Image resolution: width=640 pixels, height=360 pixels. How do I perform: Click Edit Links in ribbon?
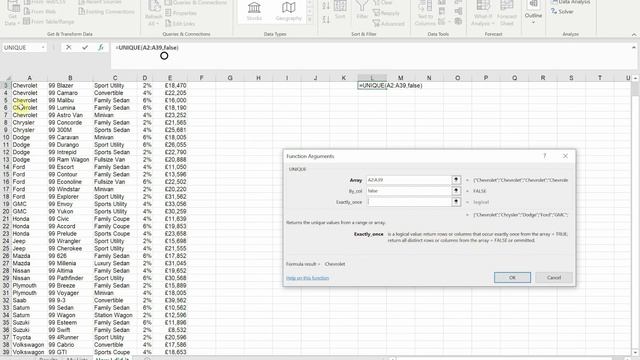pyautogui.click(x=180, y=24)
